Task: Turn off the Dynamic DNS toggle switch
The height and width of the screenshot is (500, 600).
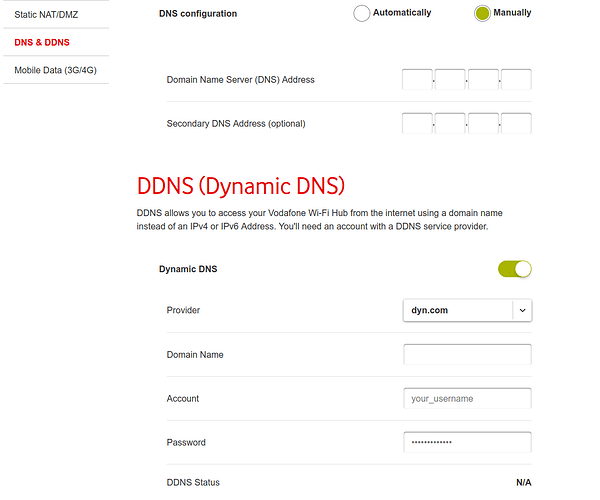Action: pos(515,269)
